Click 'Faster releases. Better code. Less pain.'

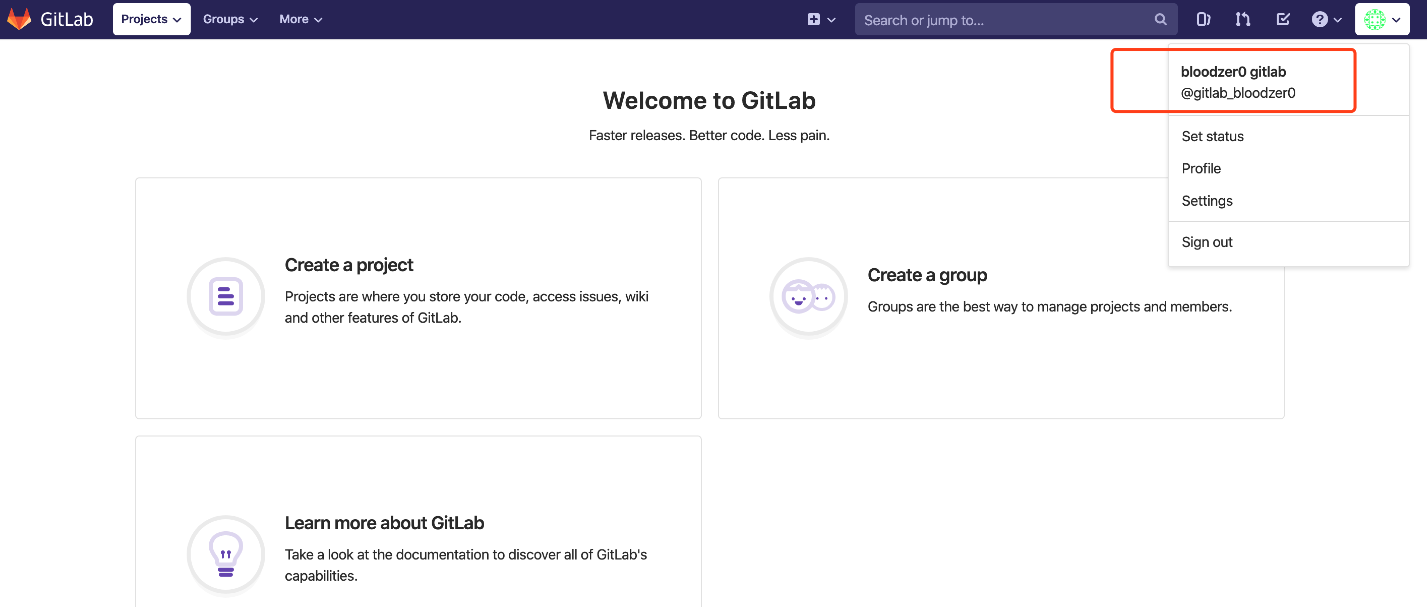(709, 135)
